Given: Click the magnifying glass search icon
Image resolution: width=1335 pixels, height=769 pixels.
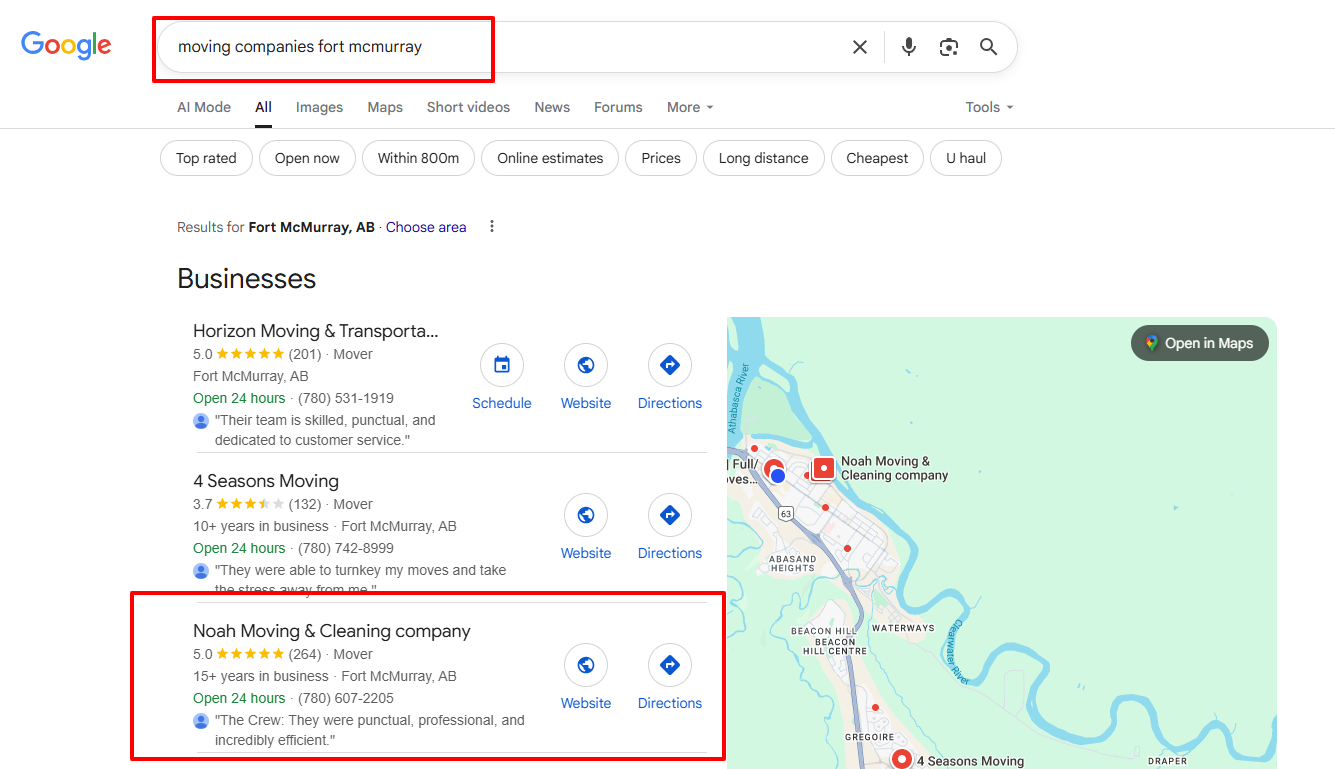Looking at the screenshot, I should (x=988, y=47).
